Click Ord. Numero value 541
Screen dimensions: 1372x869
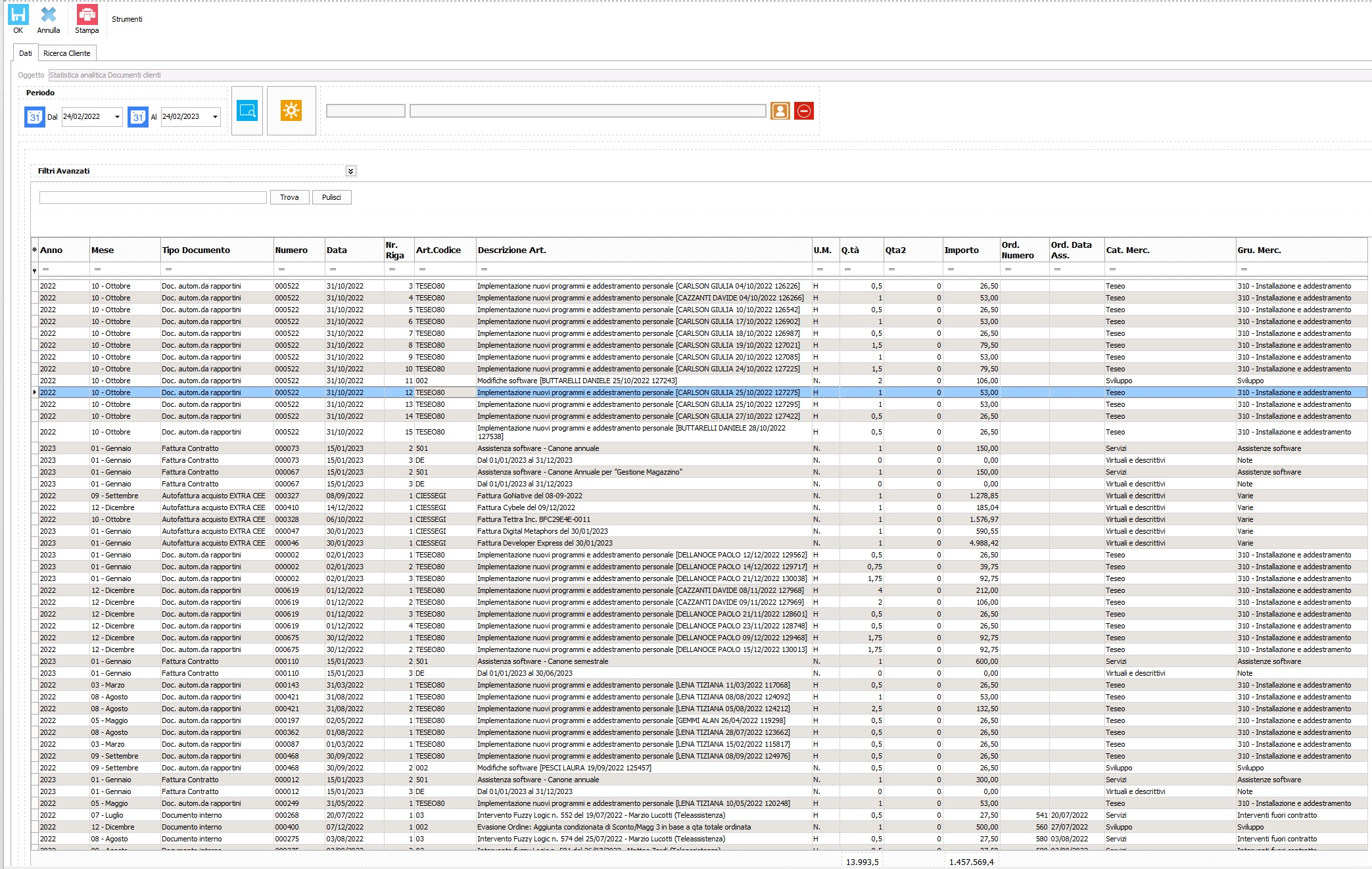click(x=1041, y=815)
